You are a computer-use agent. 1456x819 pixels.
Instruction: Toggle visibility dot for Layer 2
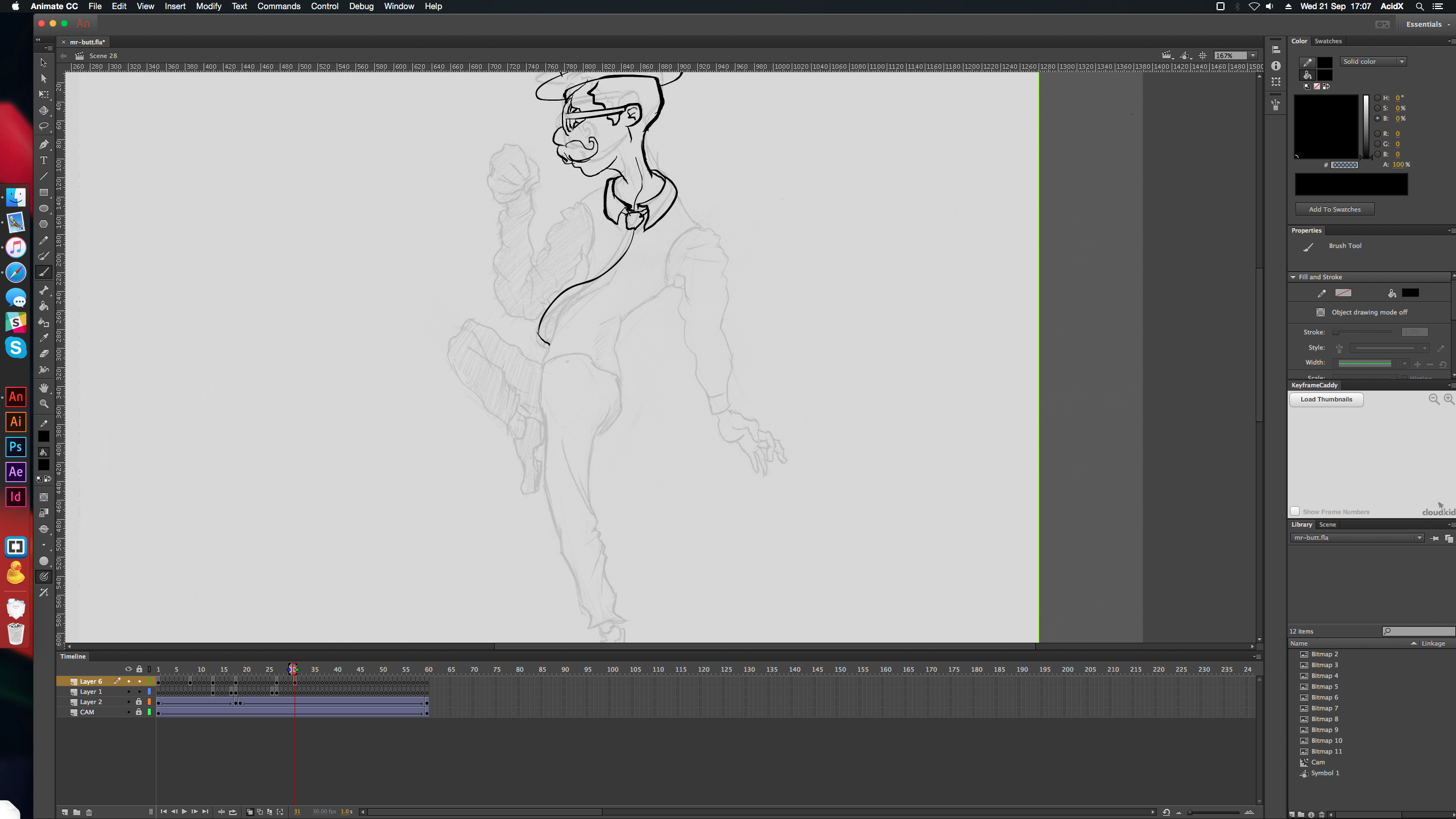(x=129, y=702)
